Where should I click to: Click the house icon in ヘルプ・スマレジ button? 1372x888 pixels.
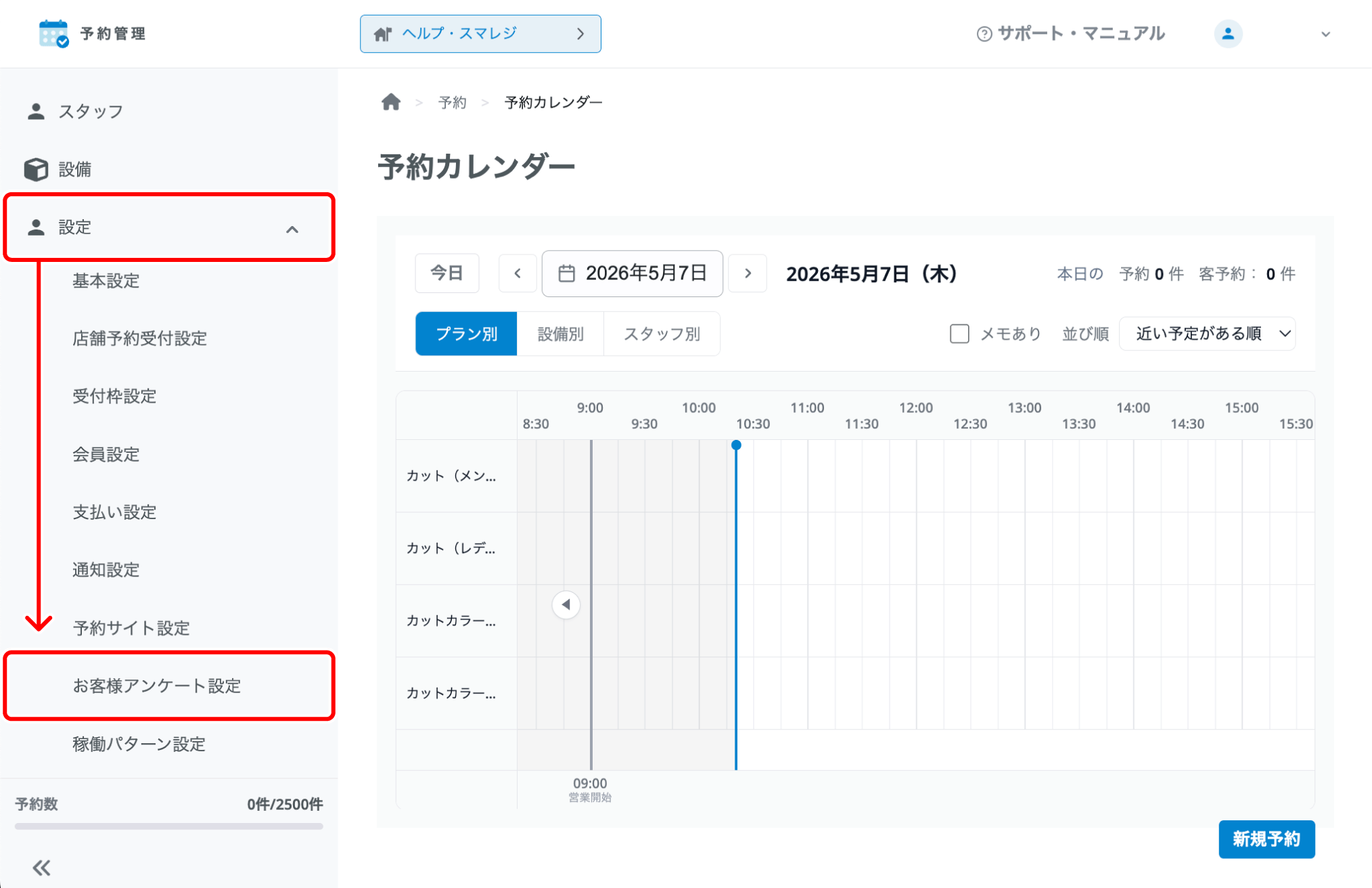[383, 34]
